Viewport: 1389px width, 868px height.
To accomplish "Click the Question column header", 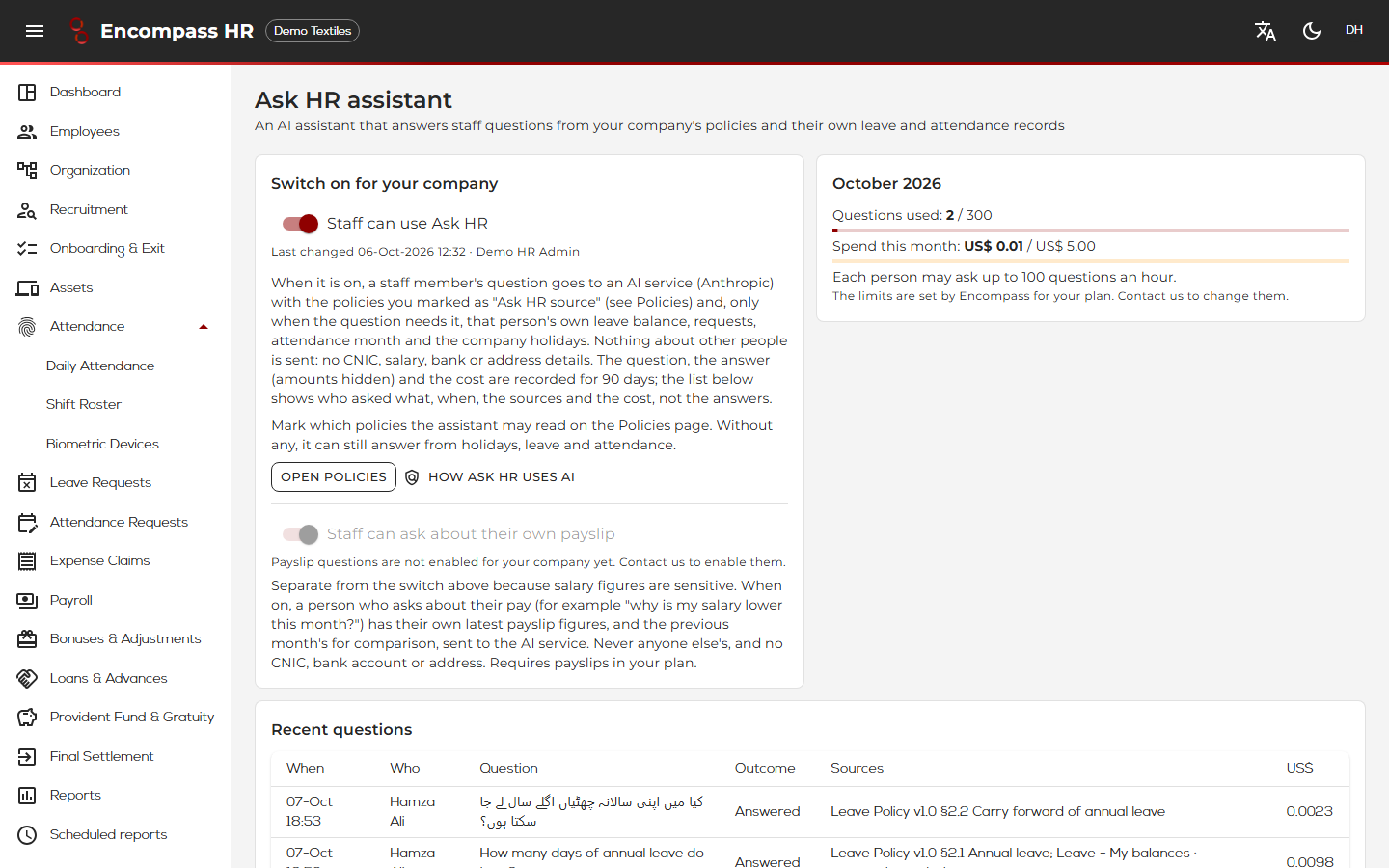I will [508, 769].
